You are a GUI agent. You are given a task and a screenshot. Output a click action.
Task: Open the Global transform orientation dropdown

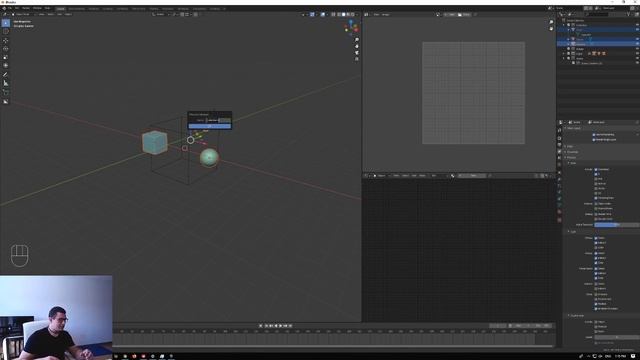(159, 14)
